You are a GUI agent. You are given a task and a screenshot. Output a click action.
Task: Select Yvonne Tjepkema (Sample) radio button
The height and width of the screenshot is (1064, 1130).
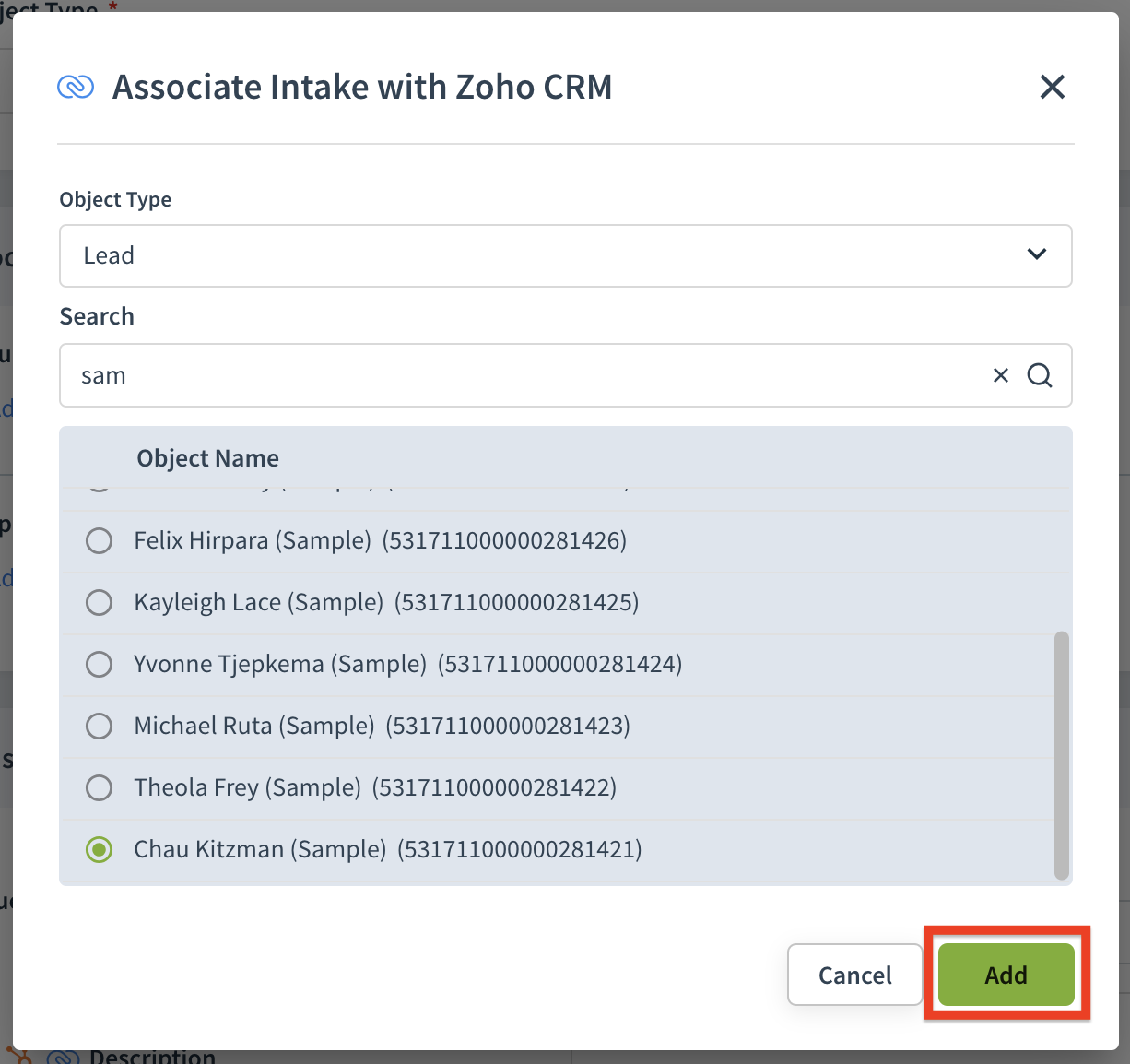pos(99,664)
